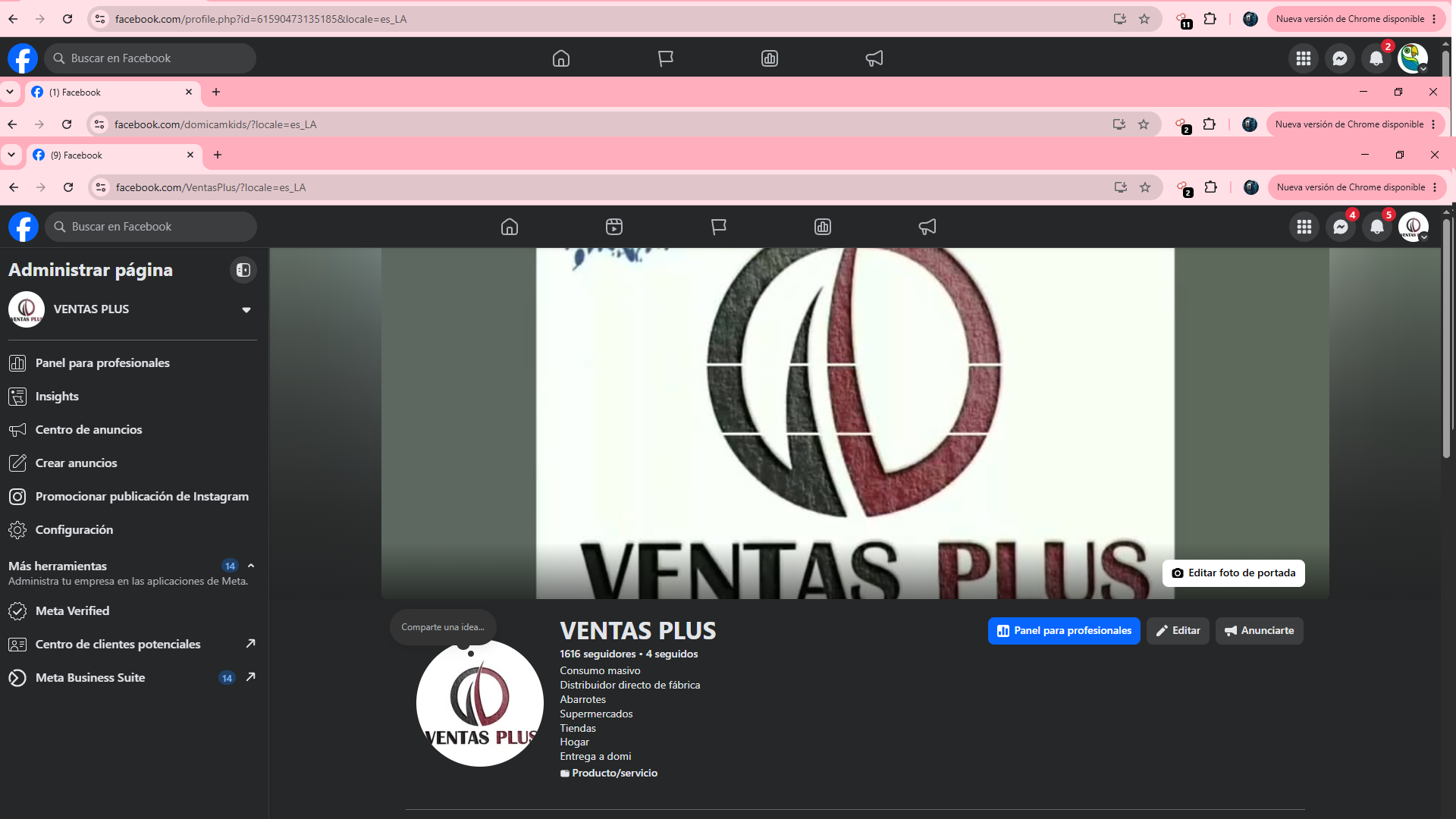Open tab search dropdown in (9) Facebook window

(x=11, y=155)
